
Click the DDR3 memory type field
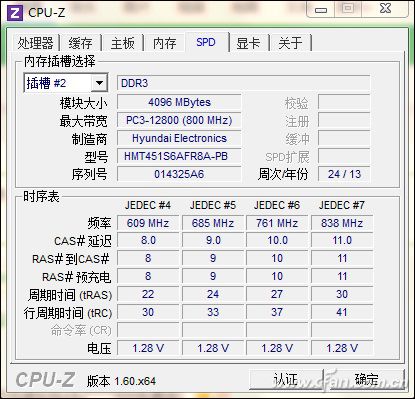point(243,83)
